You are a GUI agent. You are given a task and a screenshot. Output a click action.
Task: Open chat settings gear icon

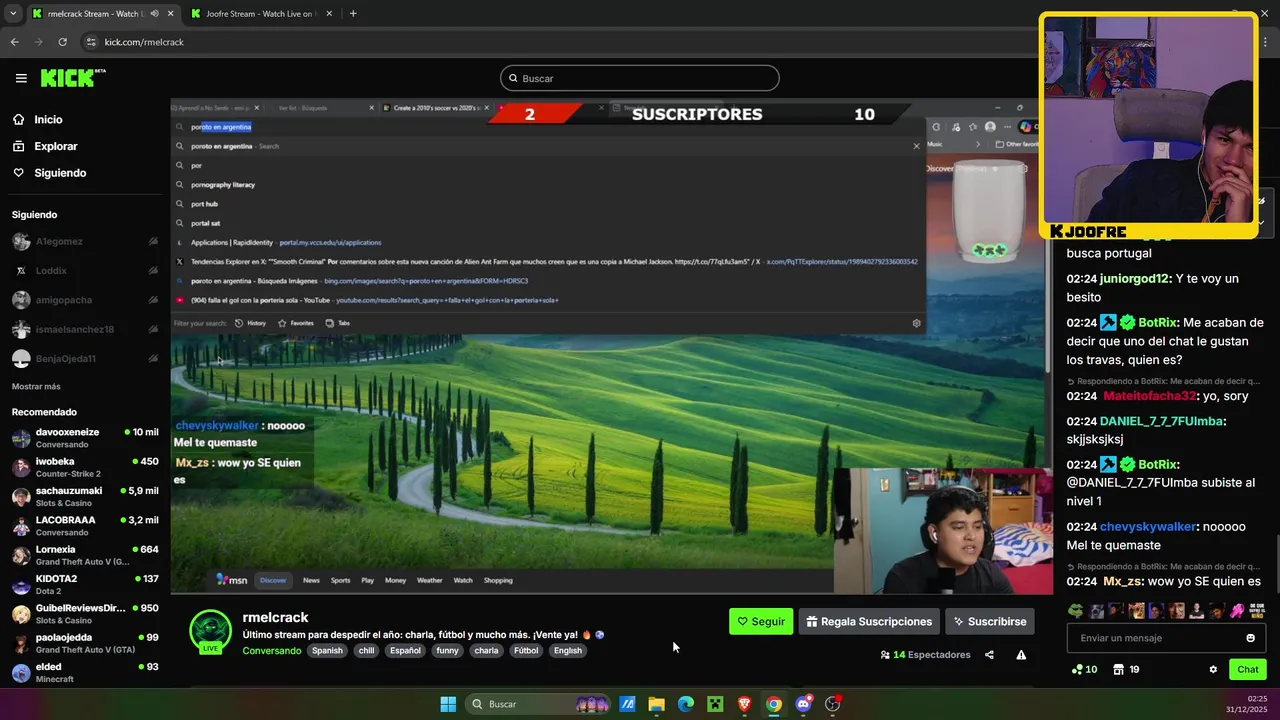tap(1213, 670)
